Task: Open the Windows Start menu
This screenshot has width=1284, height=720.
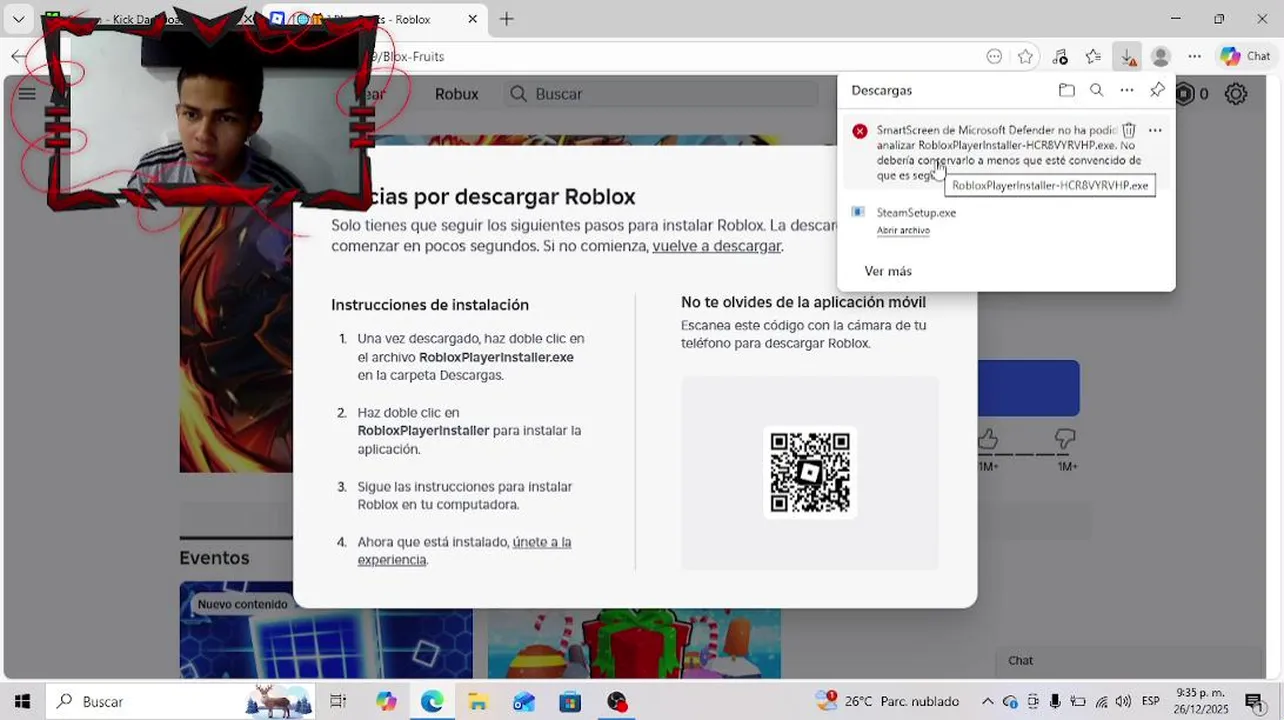Action: [22, 702]
